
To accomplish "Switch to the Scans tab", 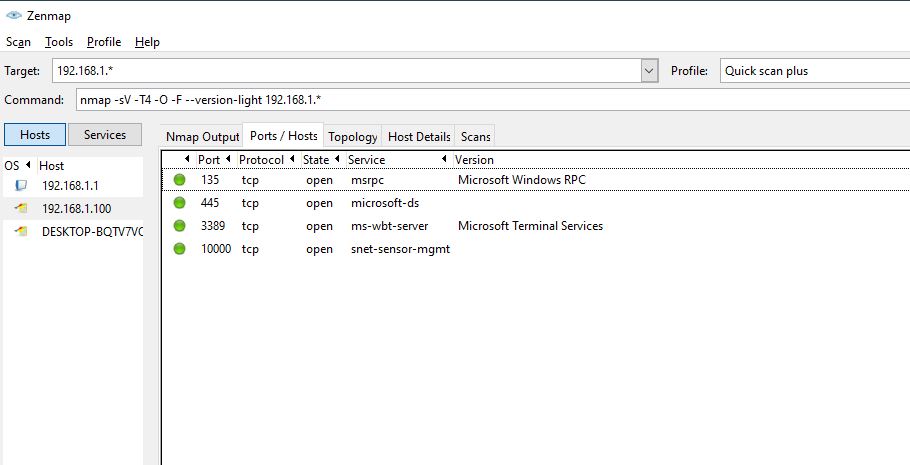I will 475,137.
